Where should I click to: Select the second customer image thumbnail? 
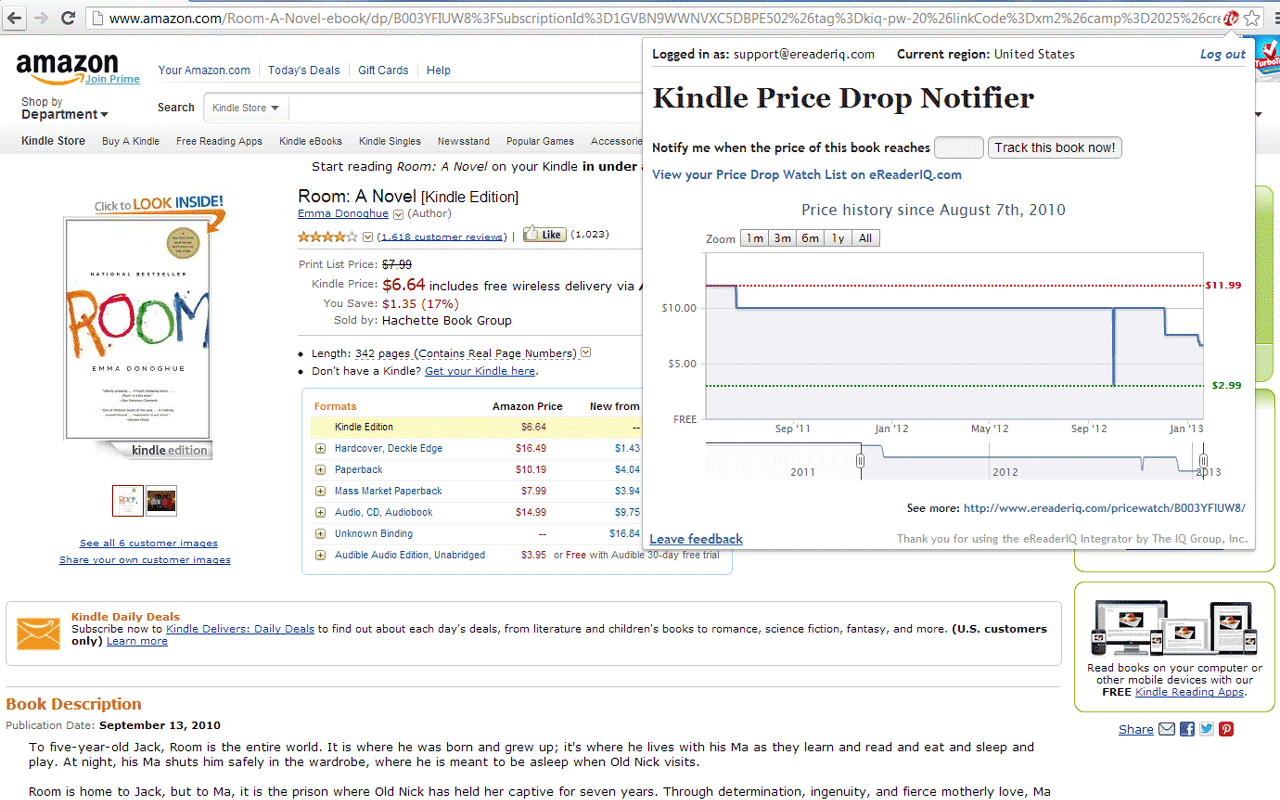[x=161, y=501]
